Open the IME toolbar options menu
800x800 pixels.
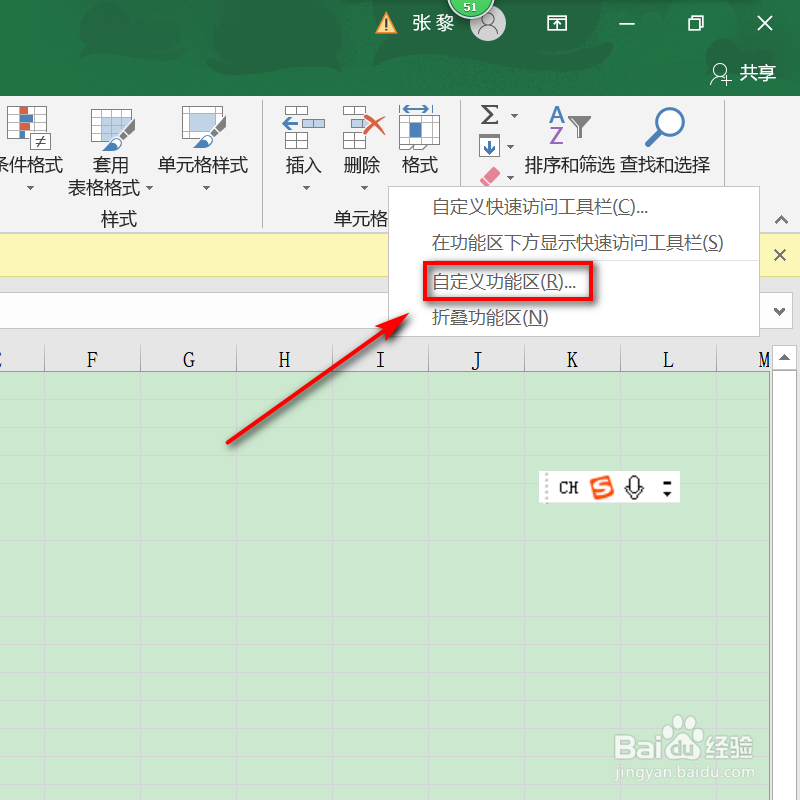point(667,488)
